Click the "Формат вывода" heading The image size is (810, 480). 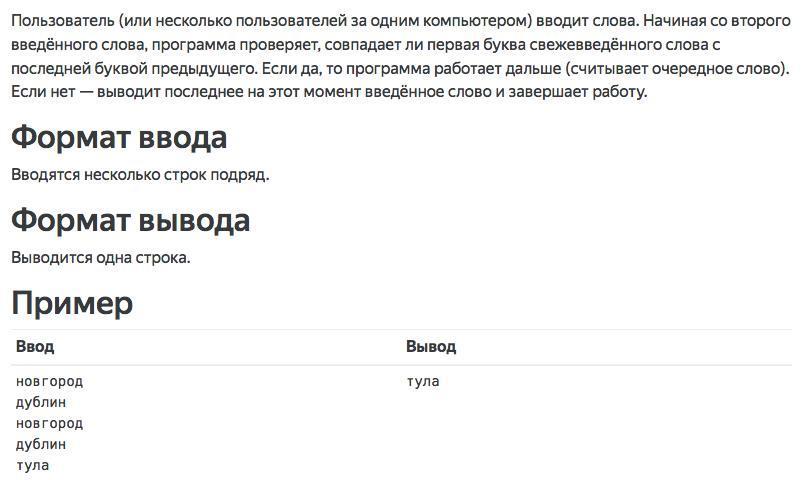point(130,220)
